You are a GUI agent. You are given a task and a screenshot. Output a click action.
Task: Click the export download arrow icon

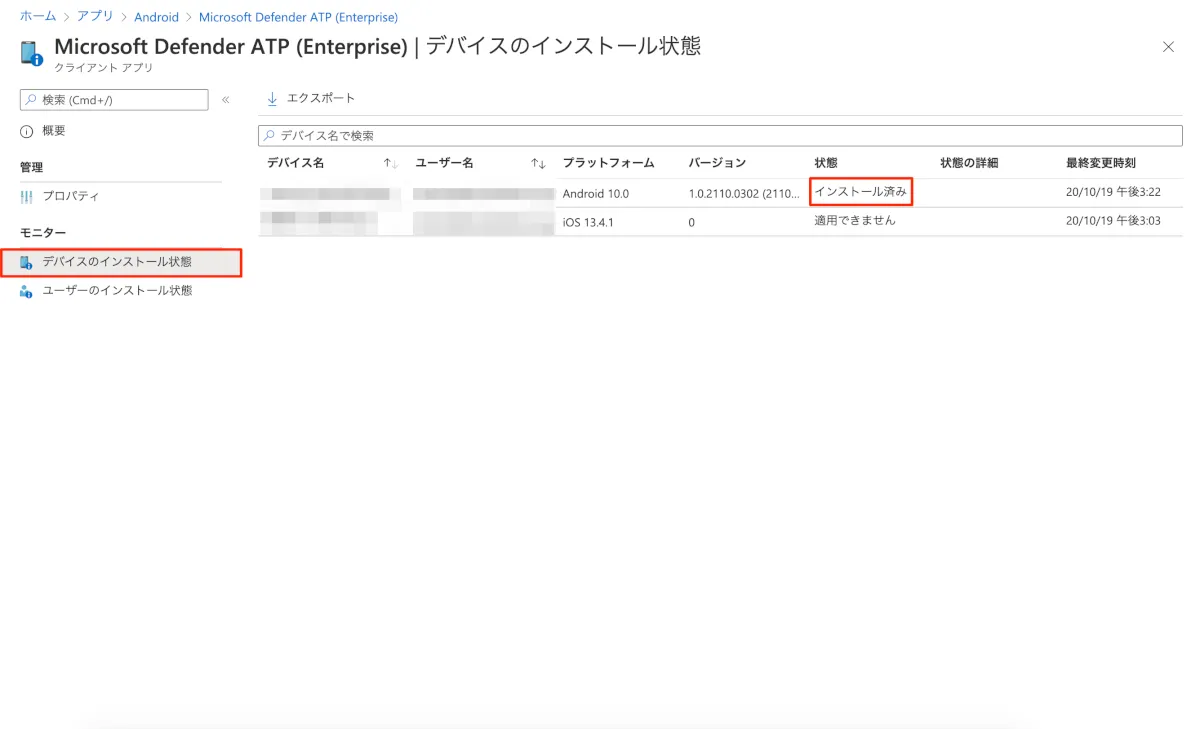(272, 98)
